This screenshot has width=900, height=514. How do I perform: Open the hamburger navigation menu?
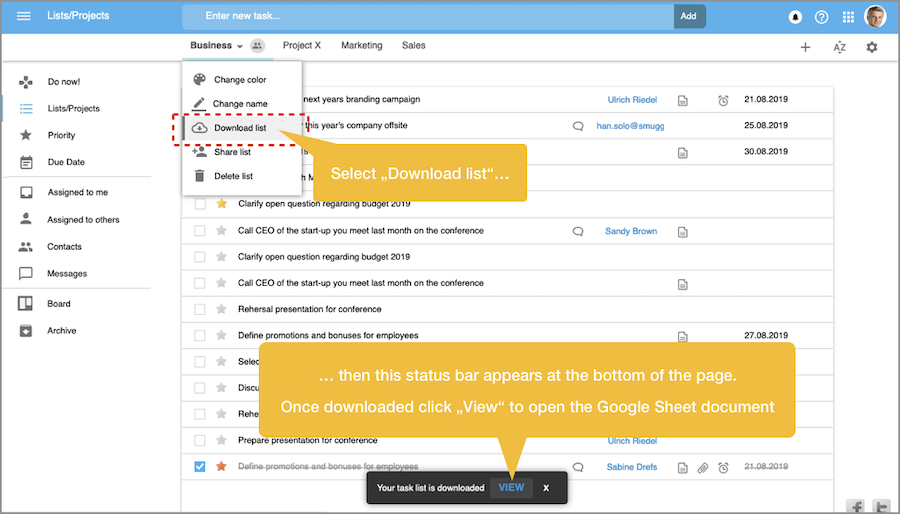(24, 16)
